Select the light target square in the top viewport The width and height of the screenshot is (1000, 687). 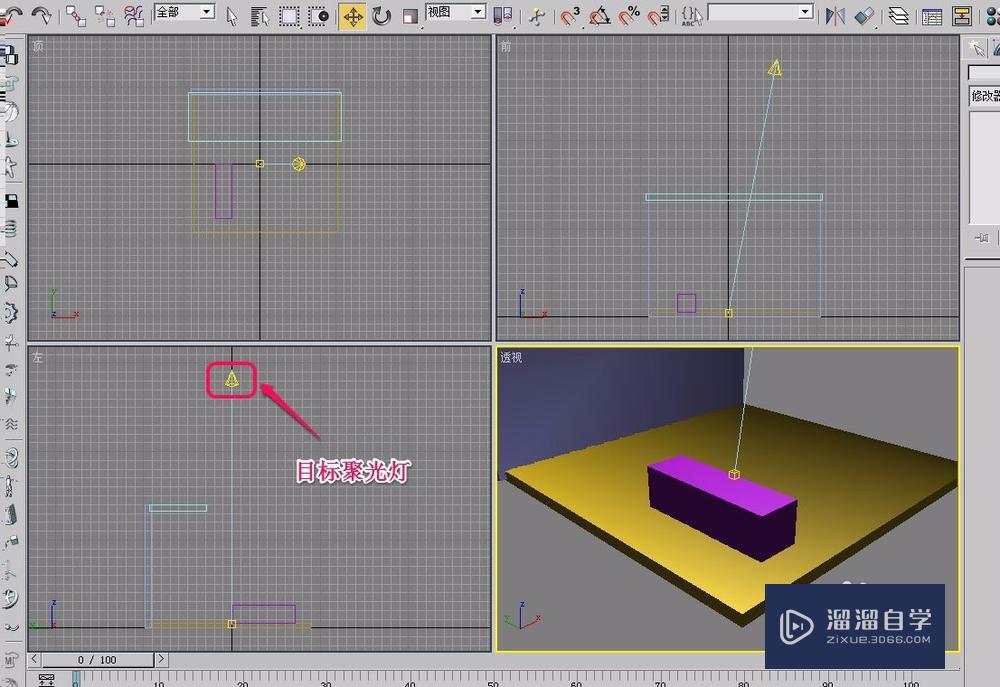coord(260,164)
